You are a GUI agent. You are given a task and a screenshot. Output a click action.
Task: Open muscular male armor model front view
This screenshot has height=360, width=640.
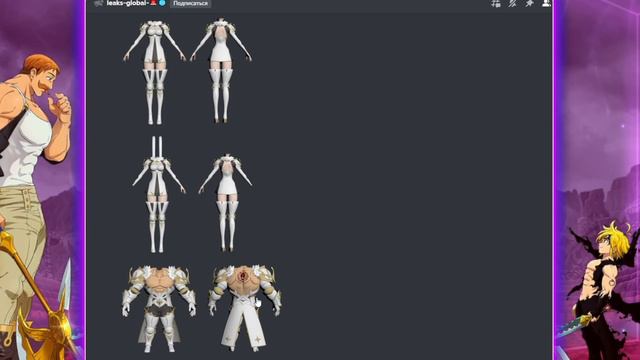159,309
